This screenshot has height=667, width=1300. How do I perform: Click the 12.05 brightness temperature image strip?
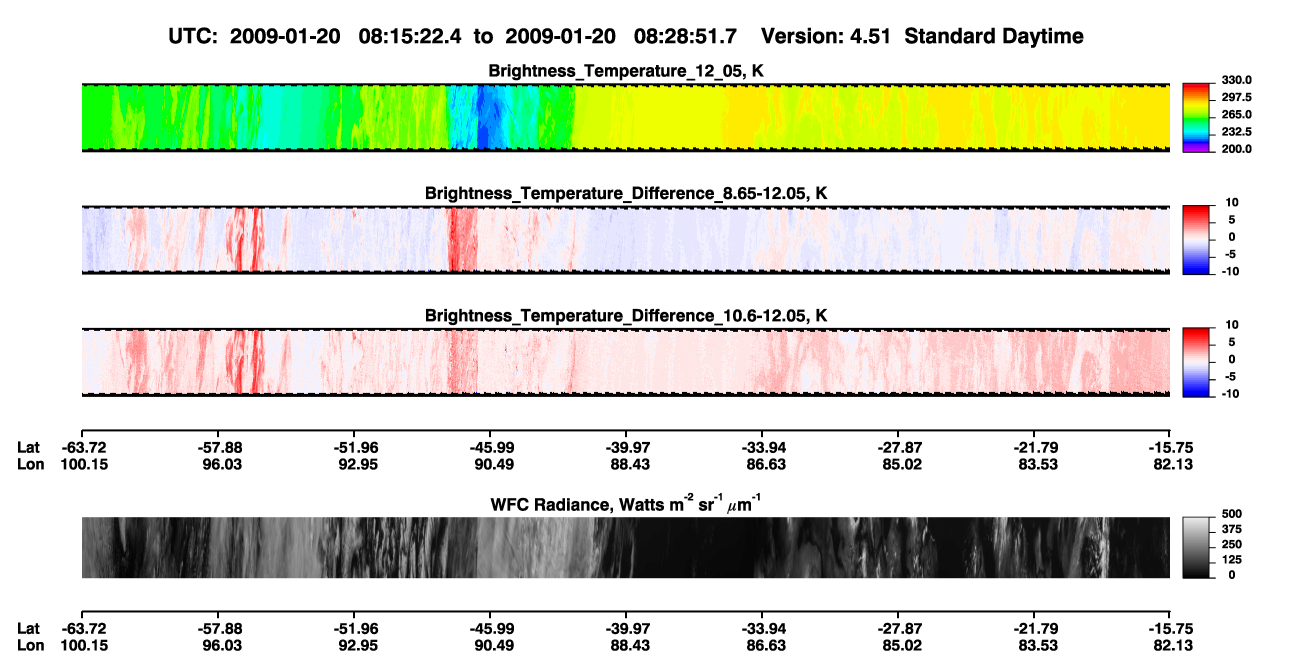626,117
